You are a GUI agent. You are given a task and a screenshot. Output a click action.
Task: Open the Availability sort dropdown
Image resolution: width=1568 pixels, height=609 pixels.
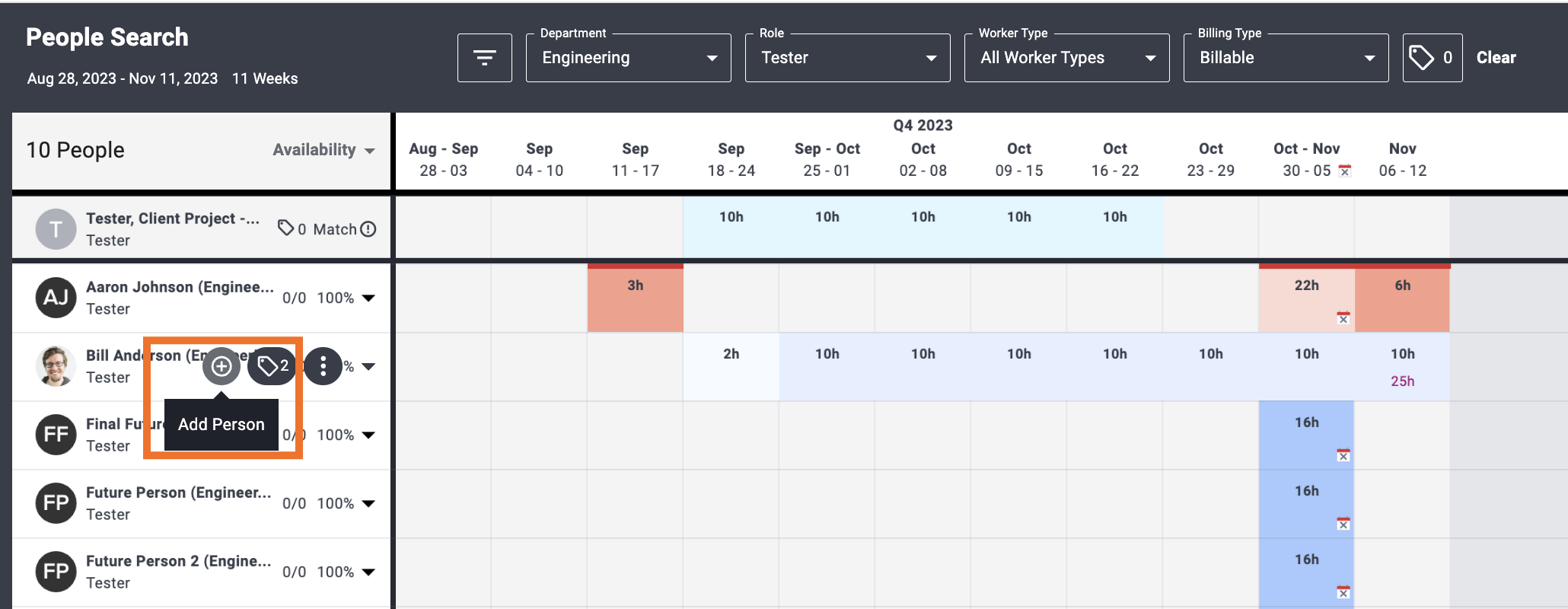pyautogui.click(x=323, y=150)
